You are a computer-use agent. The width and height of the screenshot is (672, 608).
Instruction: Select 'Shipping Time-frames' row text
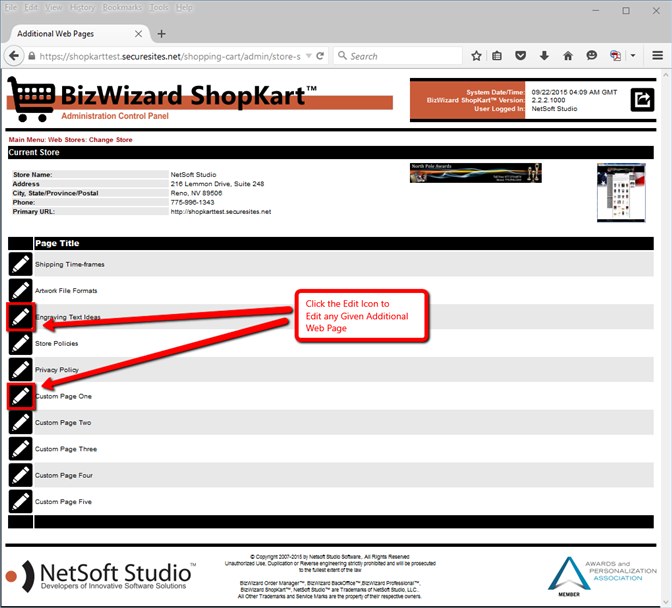pyautogui.click(x=69, y=264)
